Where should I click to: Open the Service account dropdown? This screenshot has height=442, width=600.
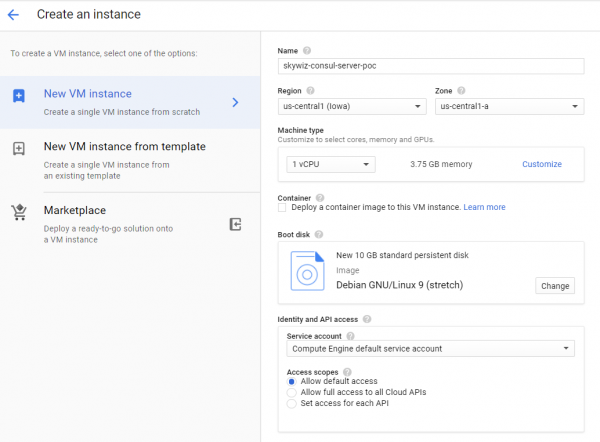tap(430, 349)
